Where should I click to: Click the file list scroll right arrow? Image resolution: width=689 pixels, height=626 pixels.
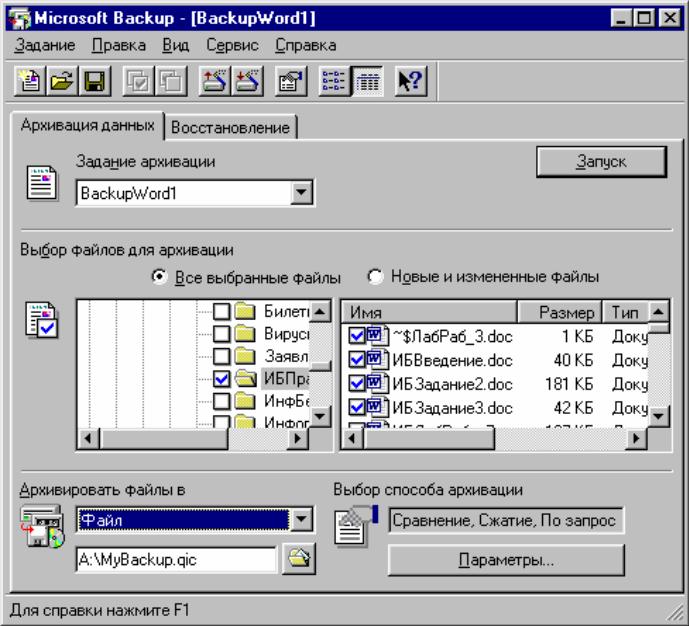pyautogui.click(x=636, y=438)
